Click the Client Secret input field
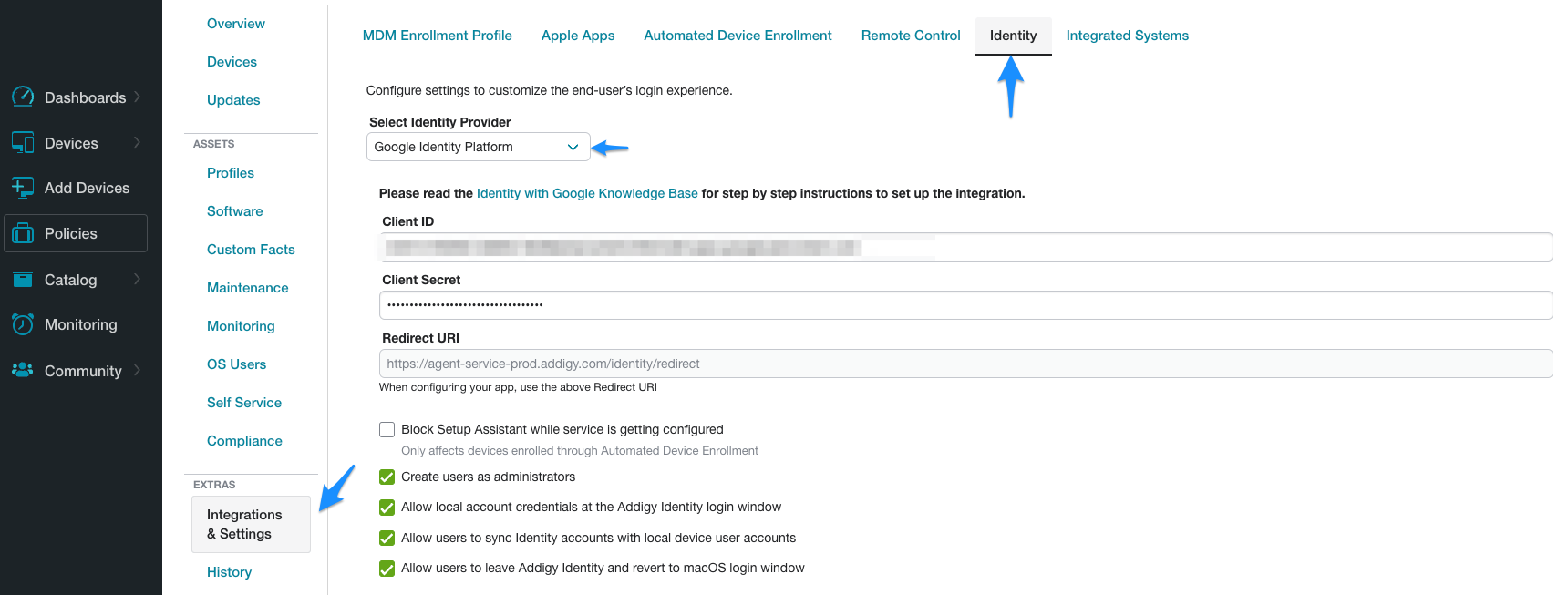 pyautogui.click(x=965, y=305)
